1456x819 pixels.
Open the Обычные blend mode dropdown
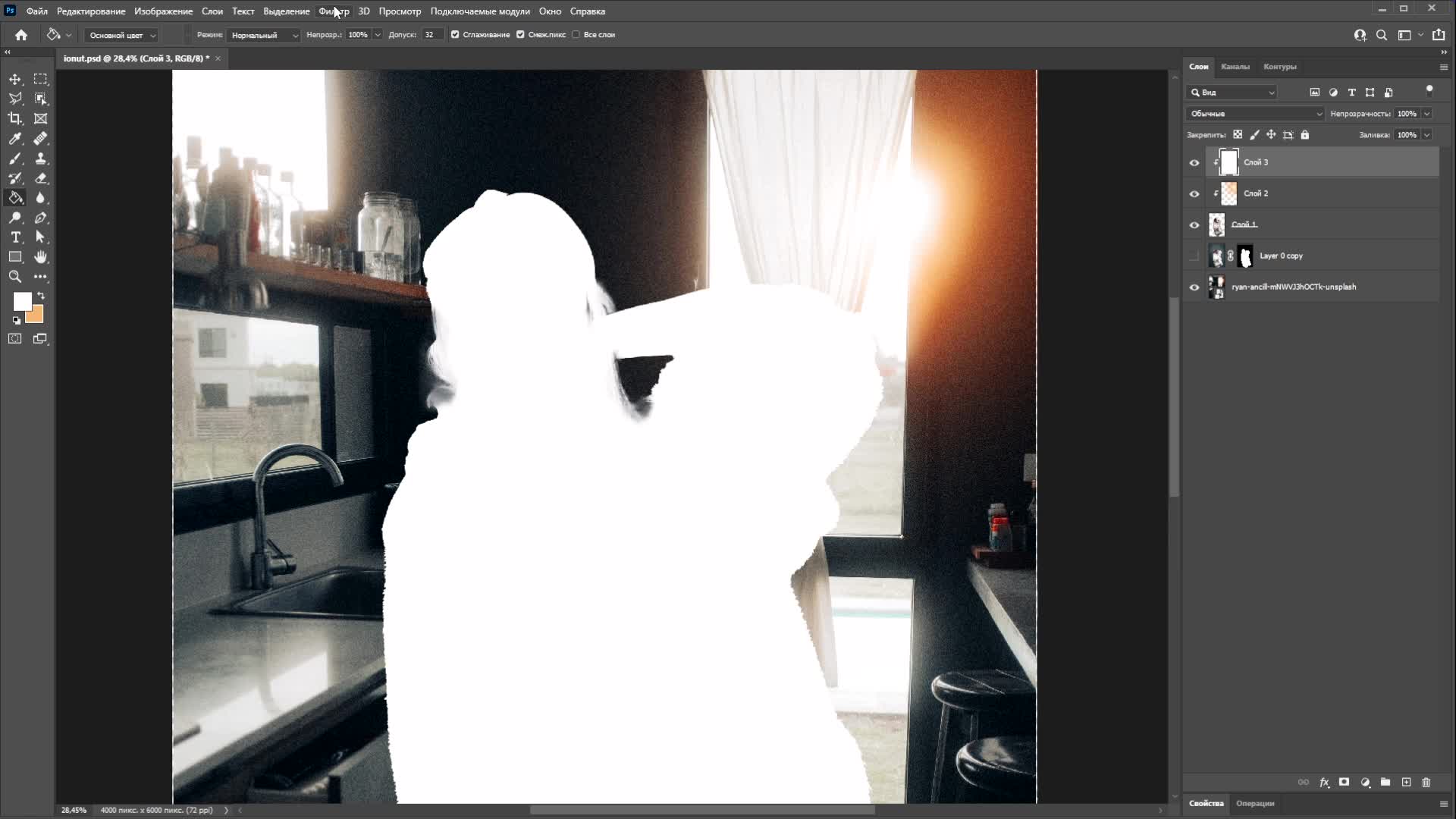pyautogui.click(x=1255, y=114)
